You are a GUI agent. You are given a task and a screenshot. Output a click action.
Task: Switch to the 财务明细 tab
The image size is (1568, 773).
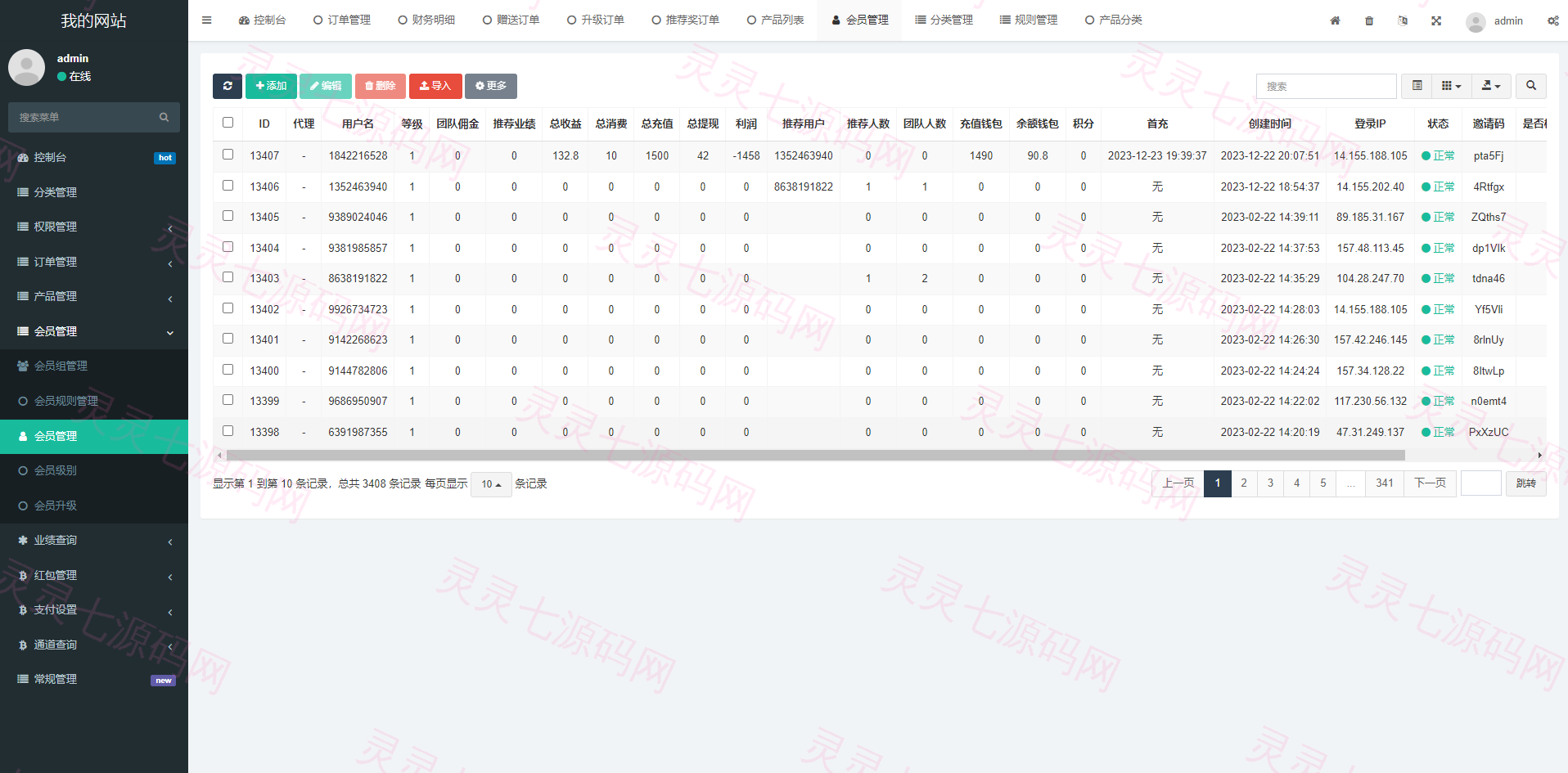pyautogui.click(x=426, y=20)
